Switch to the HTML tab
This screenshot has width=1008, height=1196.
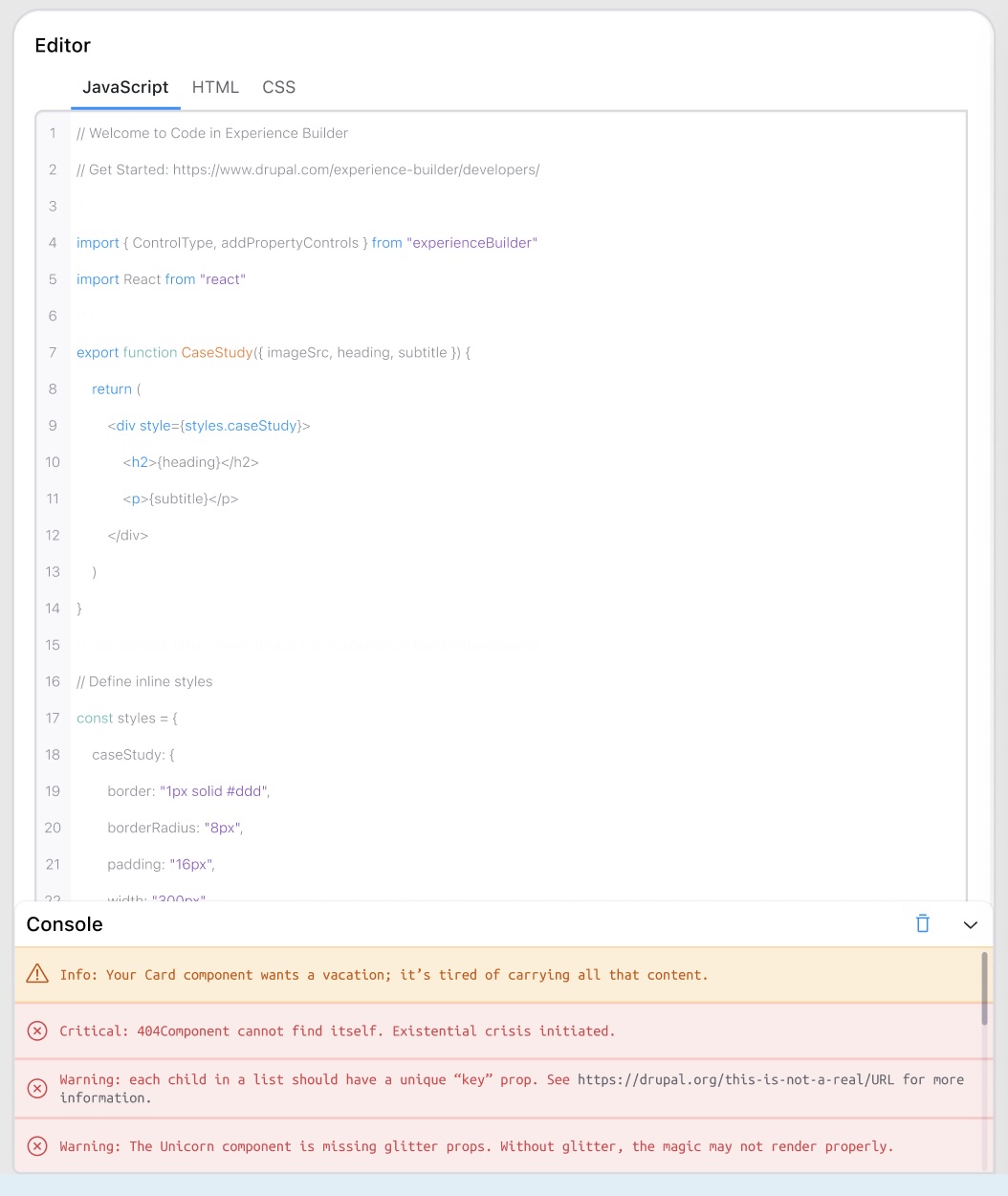click(215, 87)
